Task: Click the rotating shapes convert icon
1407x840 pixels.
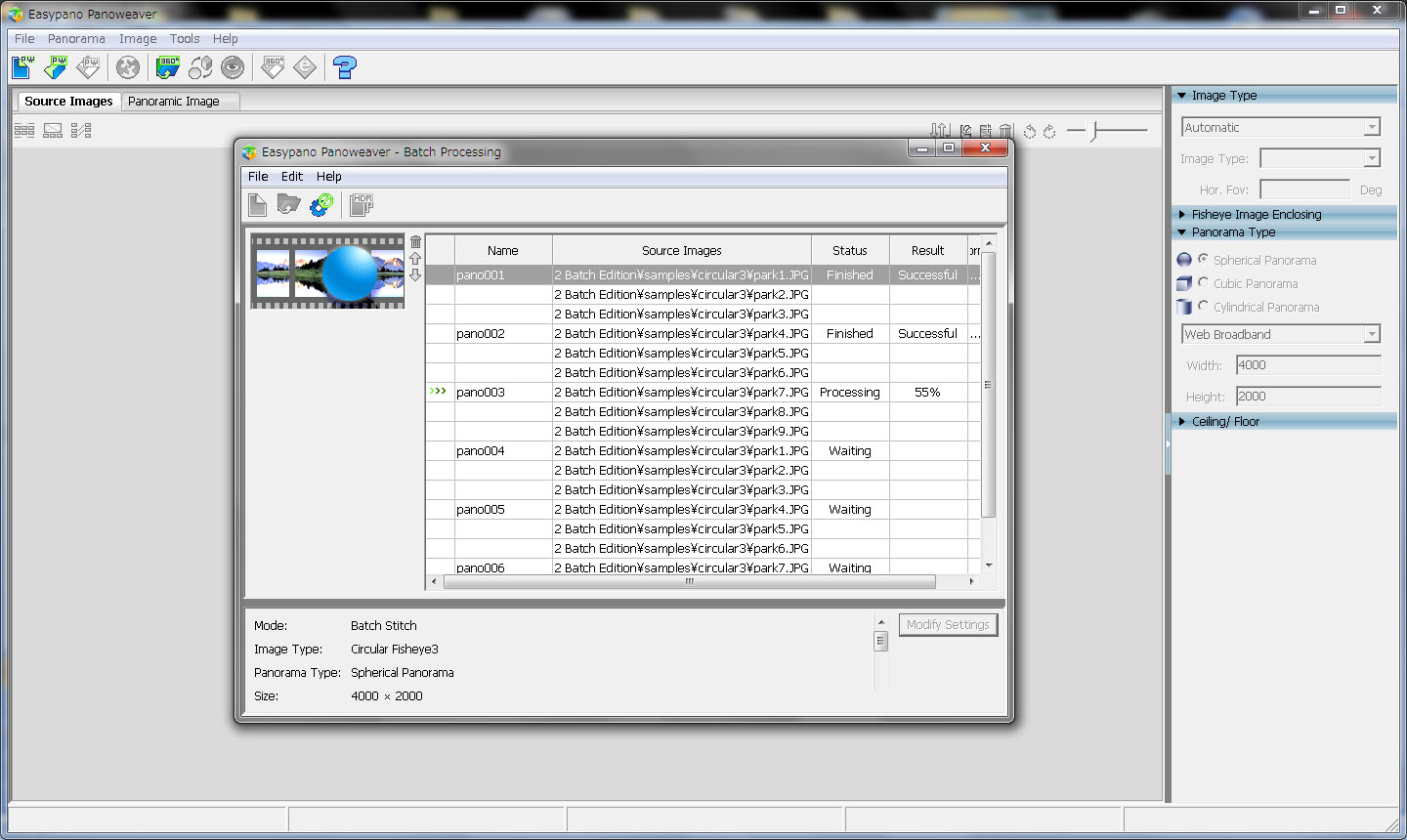Action: click(200, 67)
